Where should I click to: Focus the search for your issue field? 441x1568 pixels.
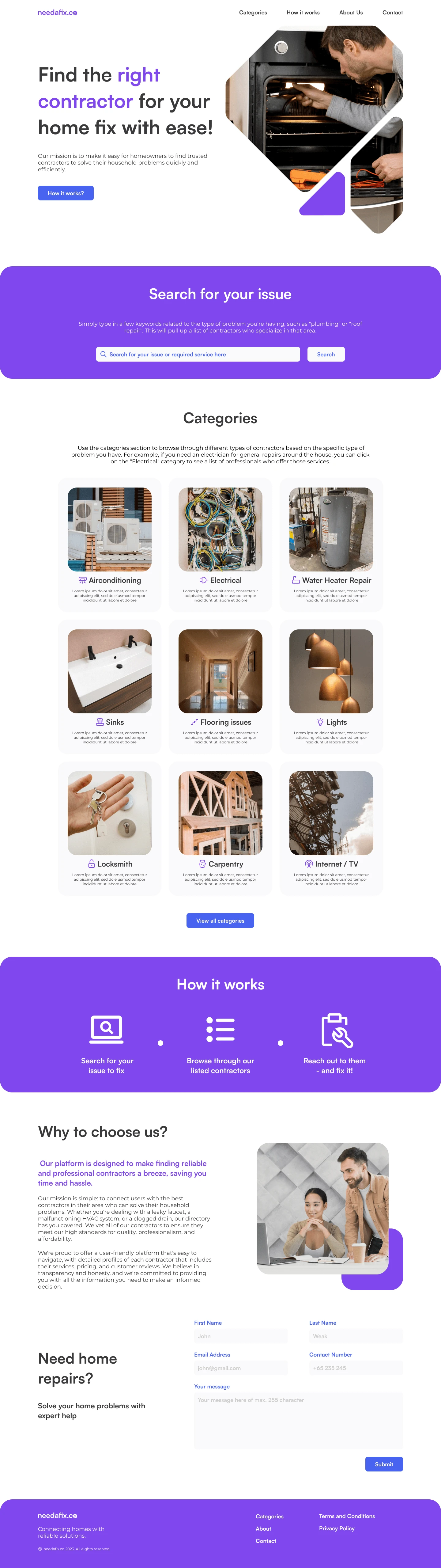coord(198,354)
